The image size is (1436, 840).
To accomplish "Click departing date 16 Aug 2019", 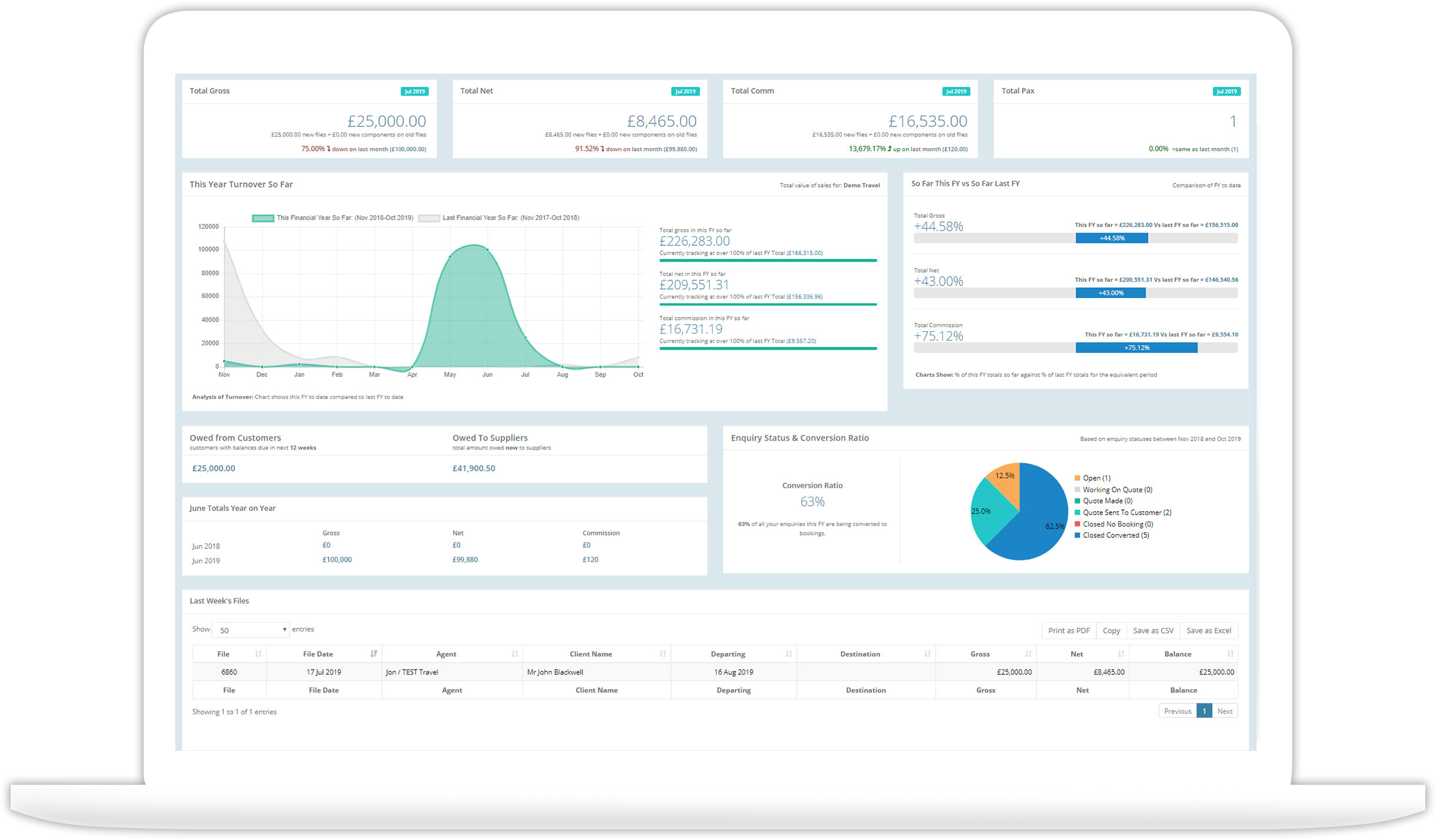I will click(733, 672).
